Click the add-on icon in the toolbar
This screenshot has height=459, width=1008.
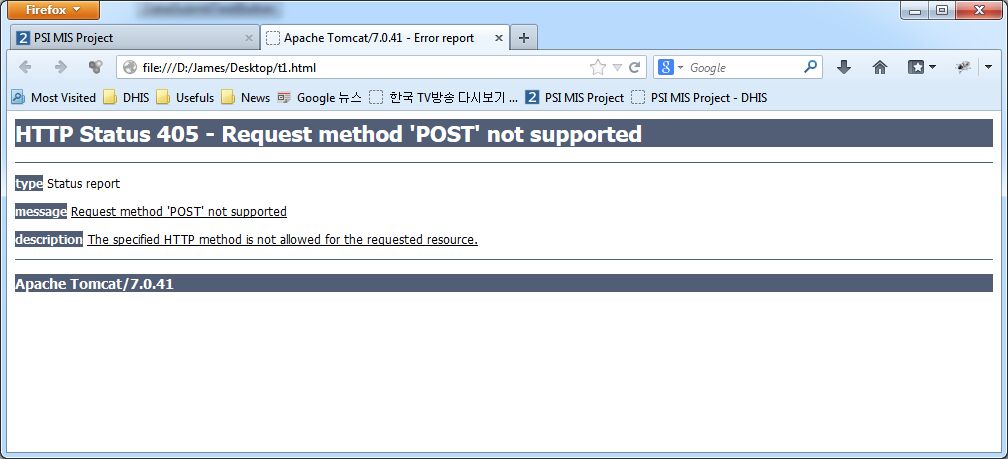[963, 67]
